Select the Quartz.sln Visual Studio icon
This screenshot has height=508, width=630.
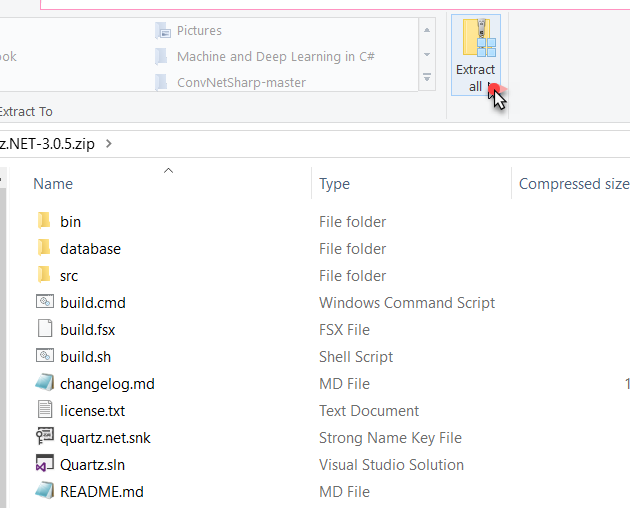[45, 463]
